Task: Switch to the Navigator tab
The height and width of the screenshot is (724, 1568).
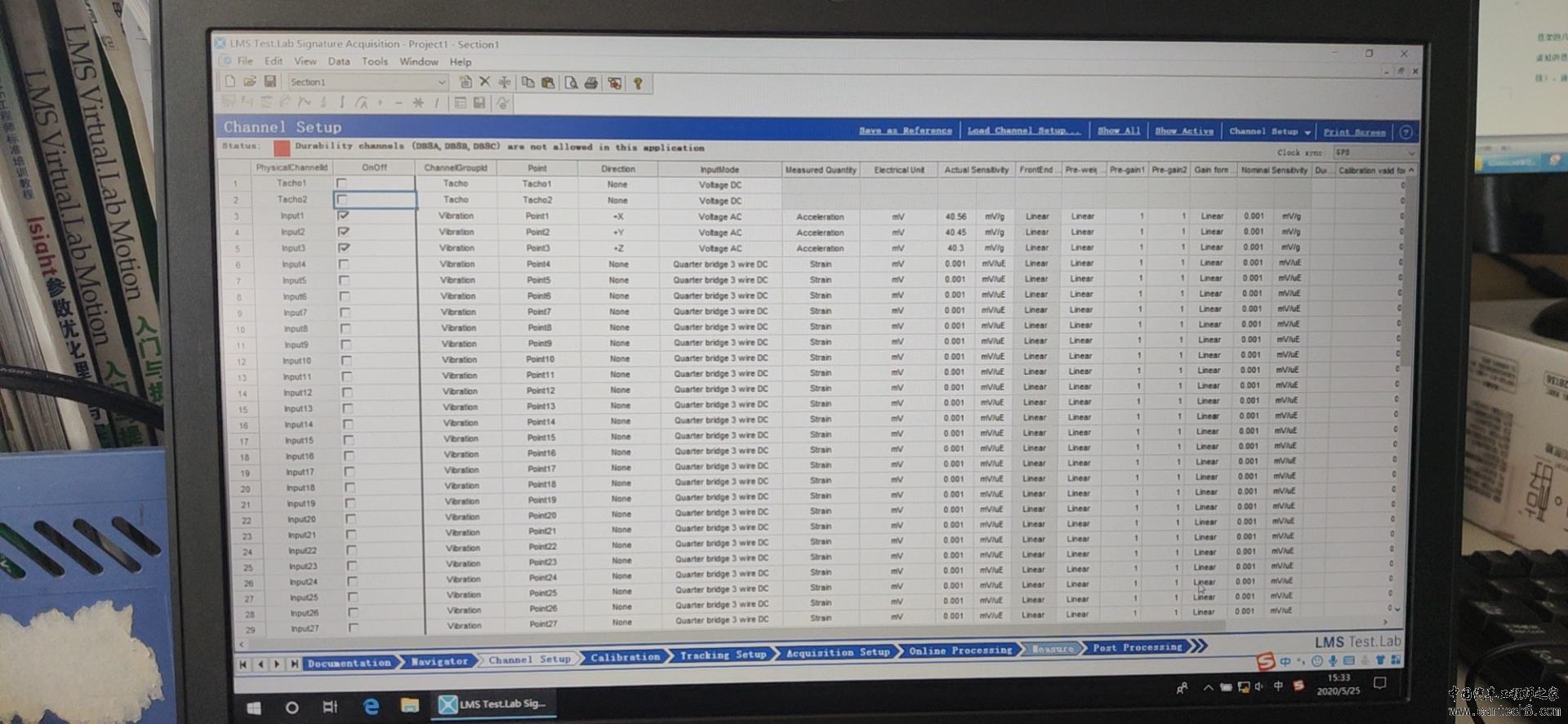Action: 439,661
